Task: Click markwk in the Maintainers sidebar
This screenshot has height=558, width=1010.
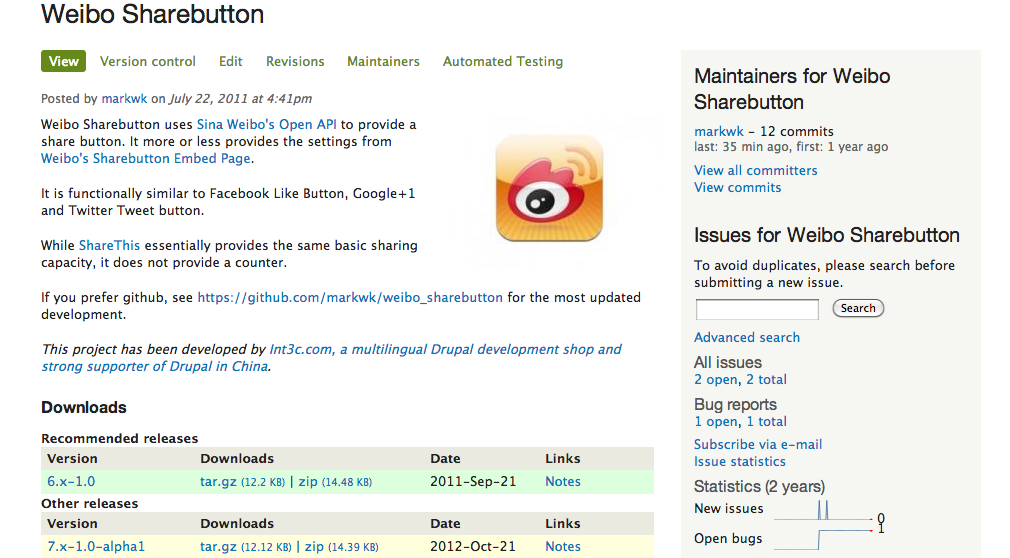Action: pos(719,131)
